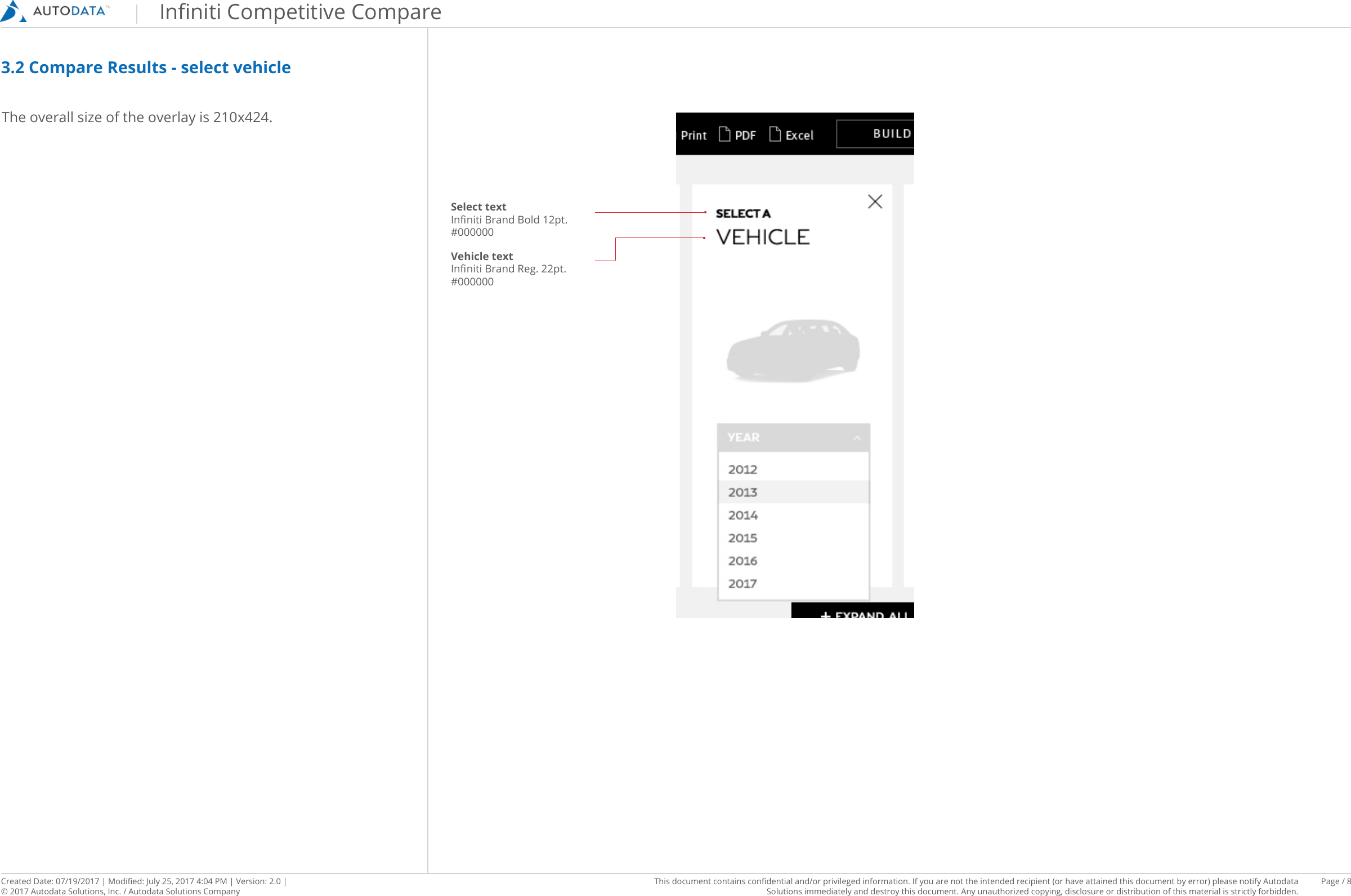The width and height of the screenshot is (1351, 896).
Task: Click the Print icon
Action: [x=693, y=135]
